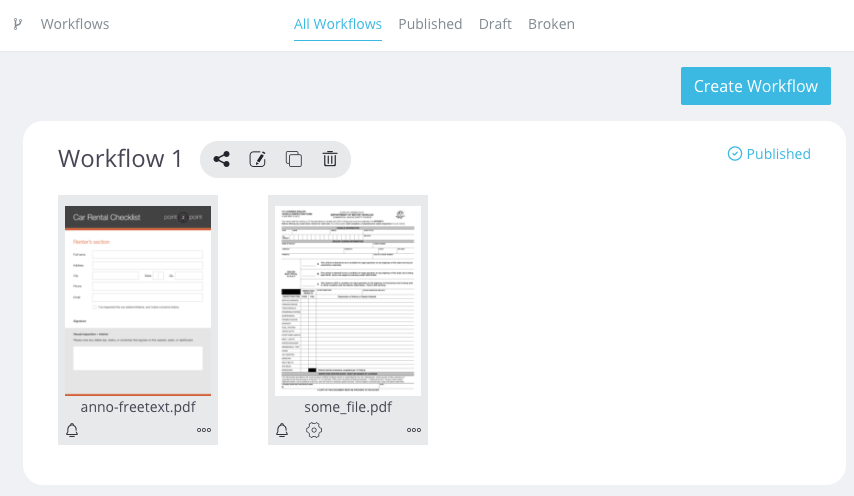The width and height of the screenshot is (854, 496).
Task: Expand the three-dot menu for some_file.pdf
Action: tap(414, 430)
